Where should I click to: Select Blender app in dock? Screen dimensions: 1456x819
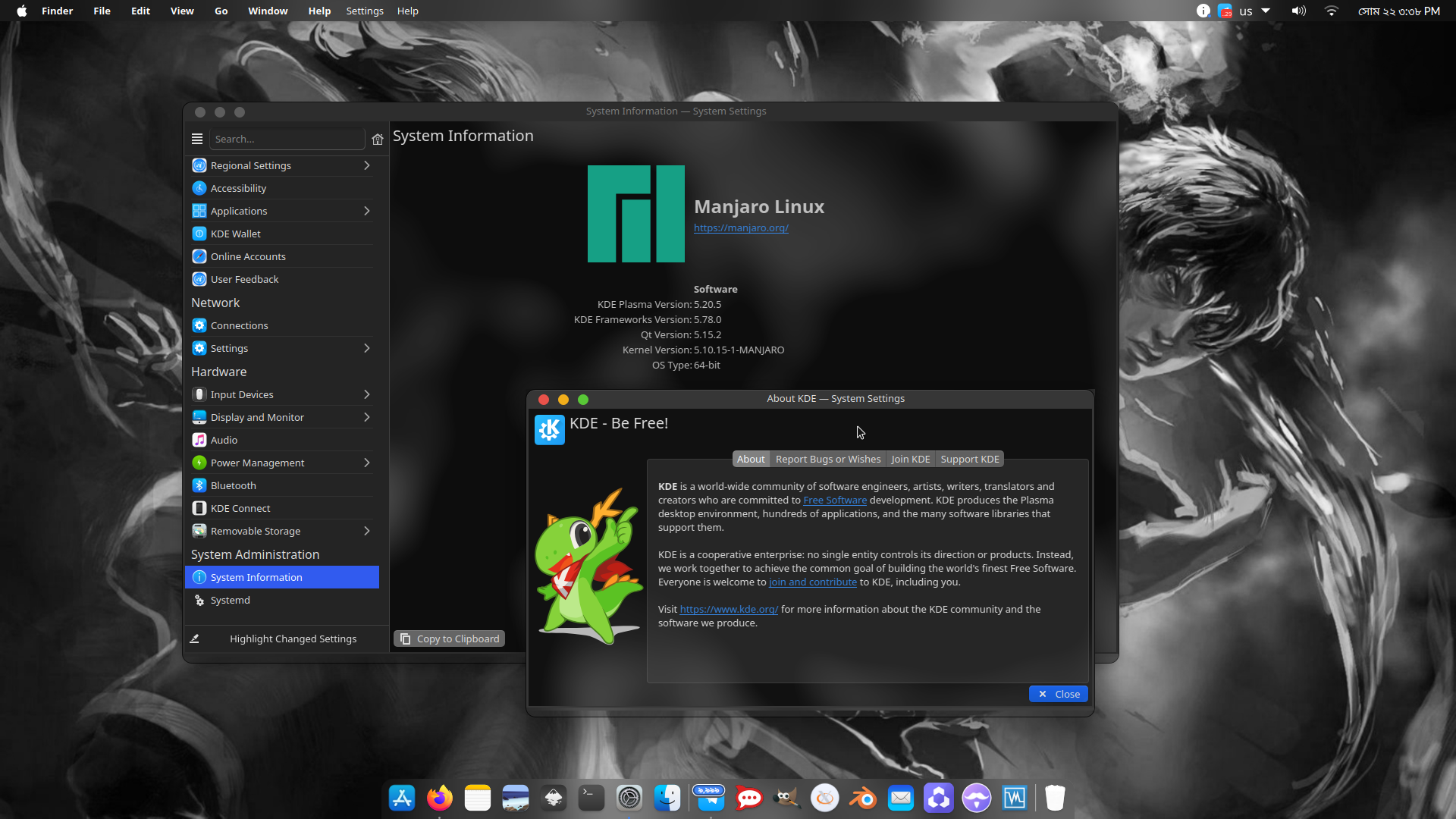click(x=862, y=797)
